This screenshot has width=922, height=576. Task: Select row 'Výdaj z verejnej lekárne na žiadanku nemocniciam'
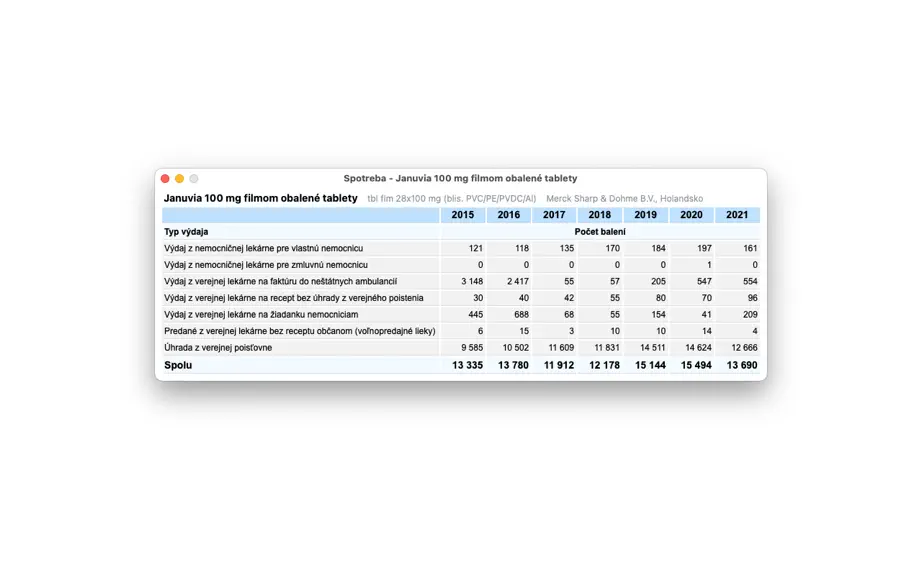(461, 314)
